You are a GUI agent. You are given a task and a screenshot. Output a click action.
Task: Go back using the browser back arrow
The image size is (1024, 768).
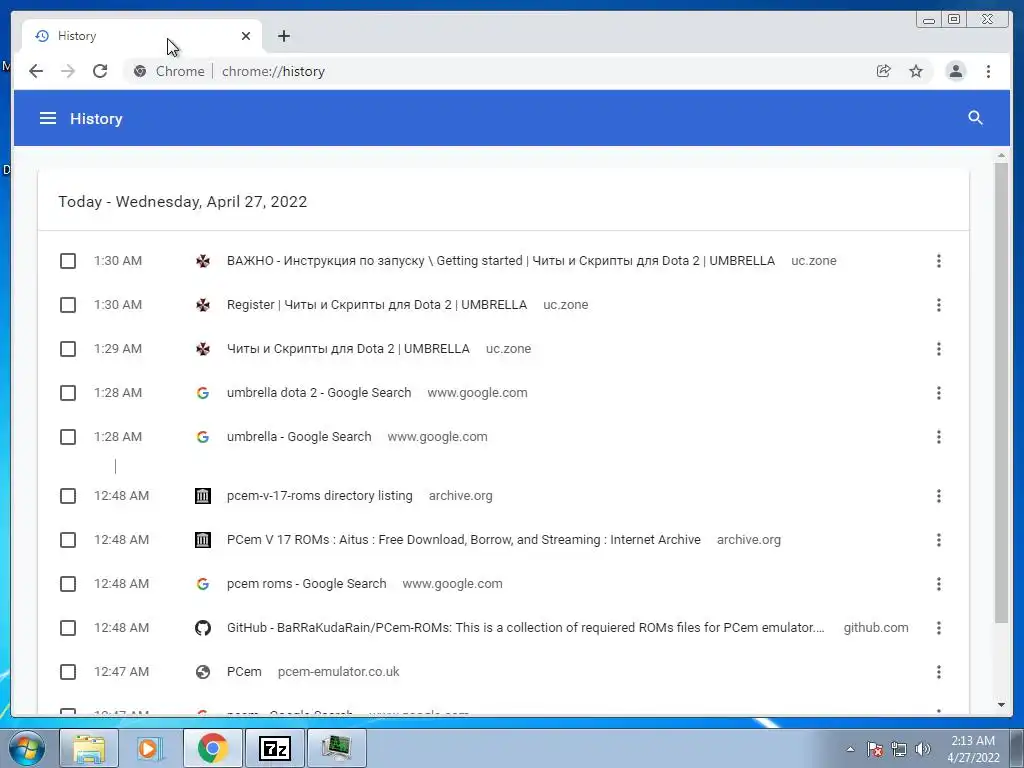[x=36, y=71]
